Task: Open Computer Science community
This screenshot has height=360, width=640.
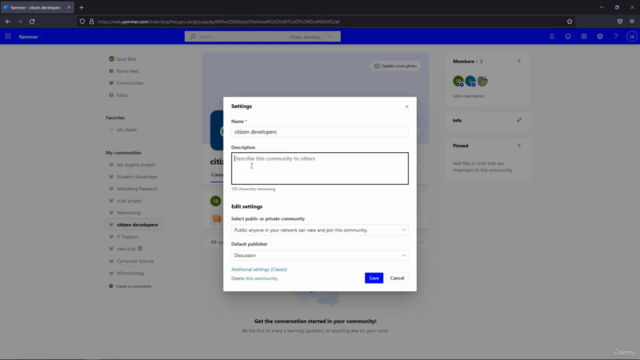Action: (x=135, y=261)
